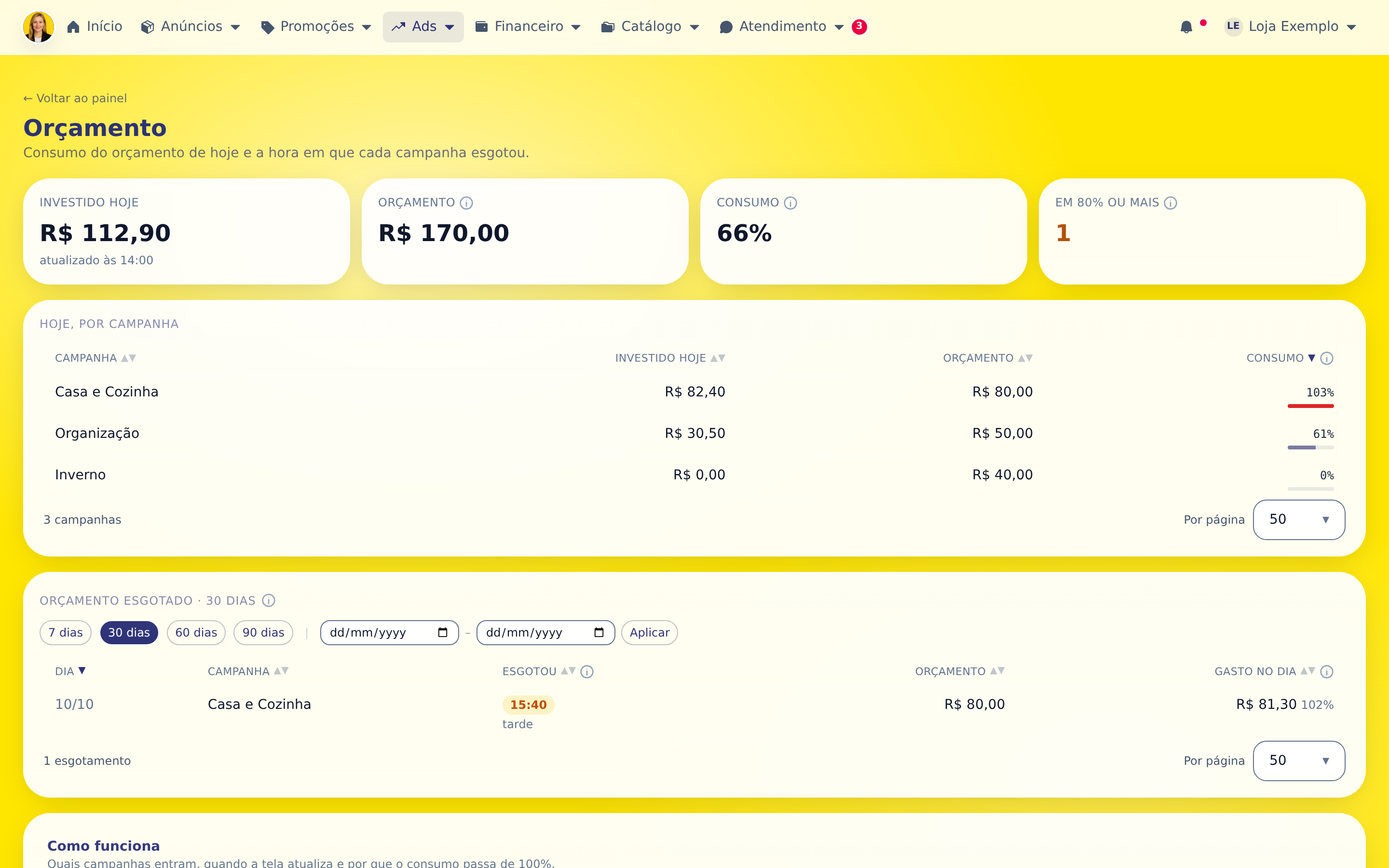Click the start date input field
Screen dimensions: 1389x868
[x=389, y=633]
